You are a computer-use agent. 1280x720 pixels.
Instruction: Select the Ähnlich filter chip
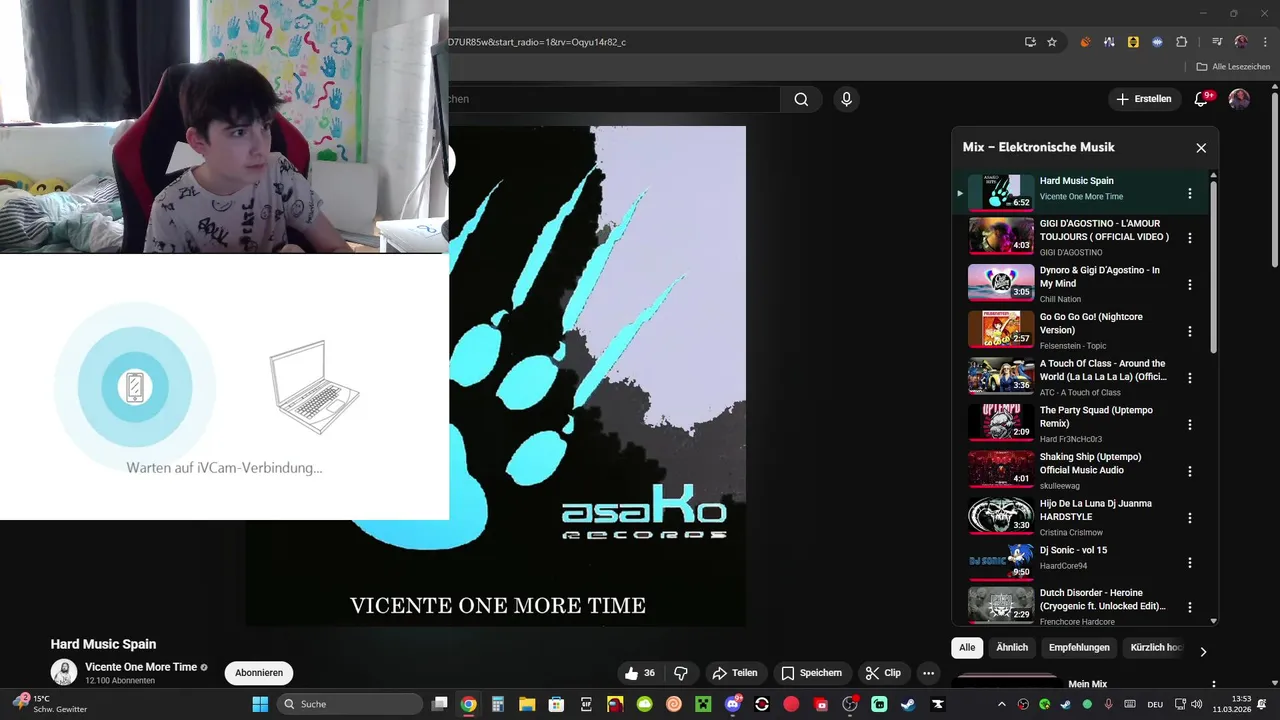coord(1012,648)
